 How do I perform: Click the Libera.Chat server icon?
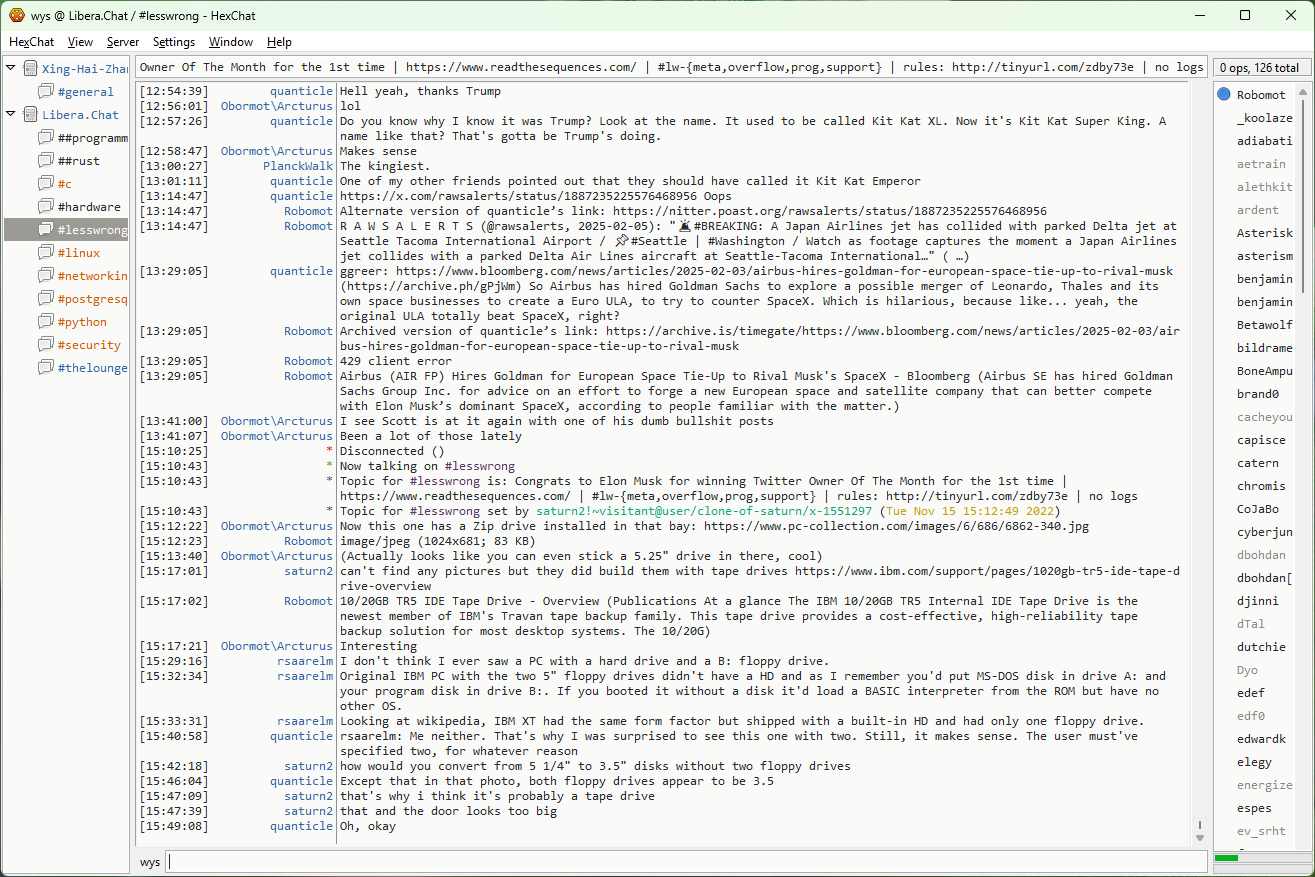[29, 115]
